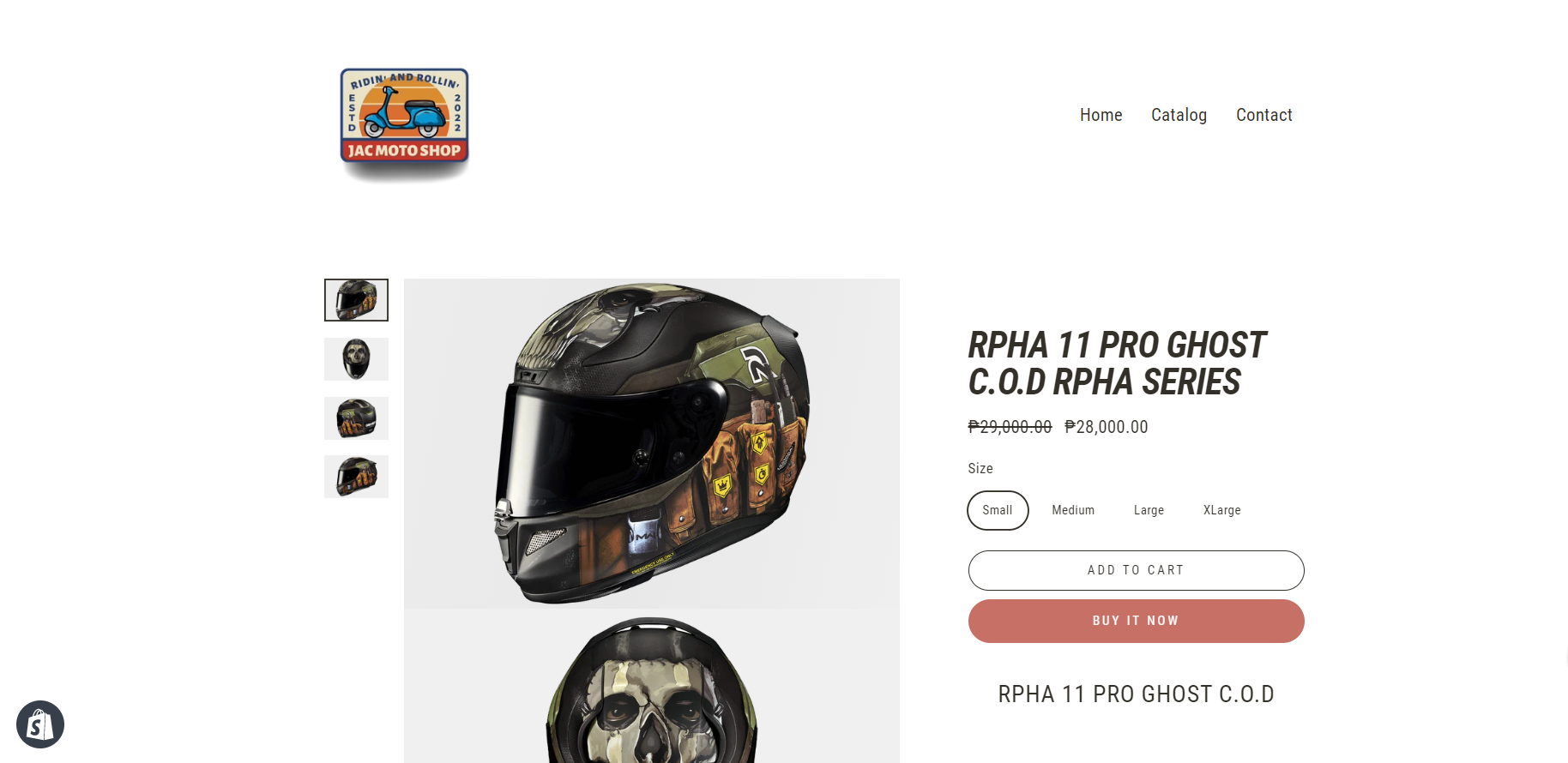This screenshot has height=763, width=1568.
Task: Click the Buy It Now button
Action: click(1136, 621)
